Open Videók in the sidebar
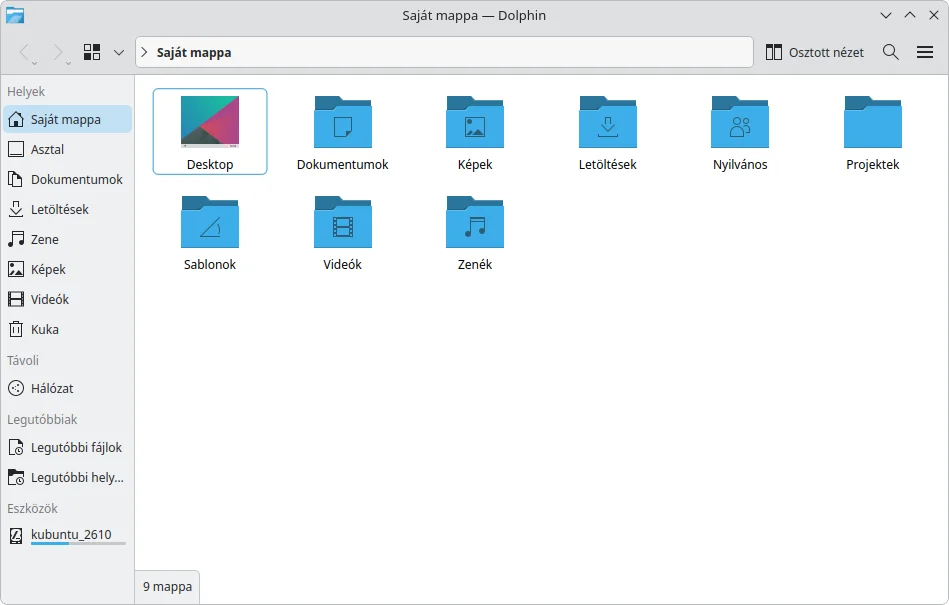This screenshot has height=605, width=949. pyautogui.click(x=67, y=299)
